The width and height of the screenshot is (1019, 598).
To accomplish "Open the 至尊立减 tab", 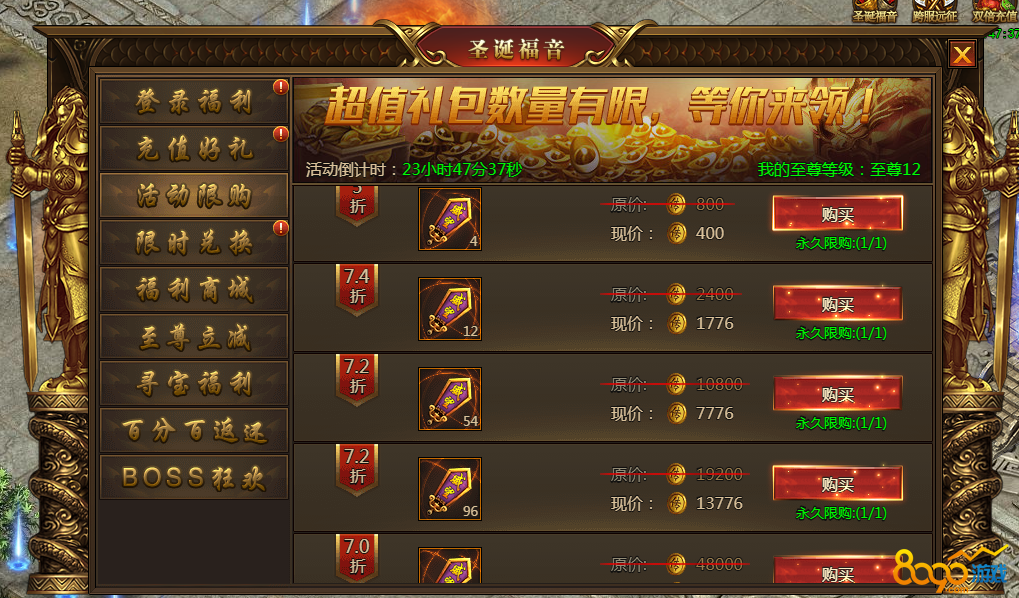I will [x=194, y=337].
